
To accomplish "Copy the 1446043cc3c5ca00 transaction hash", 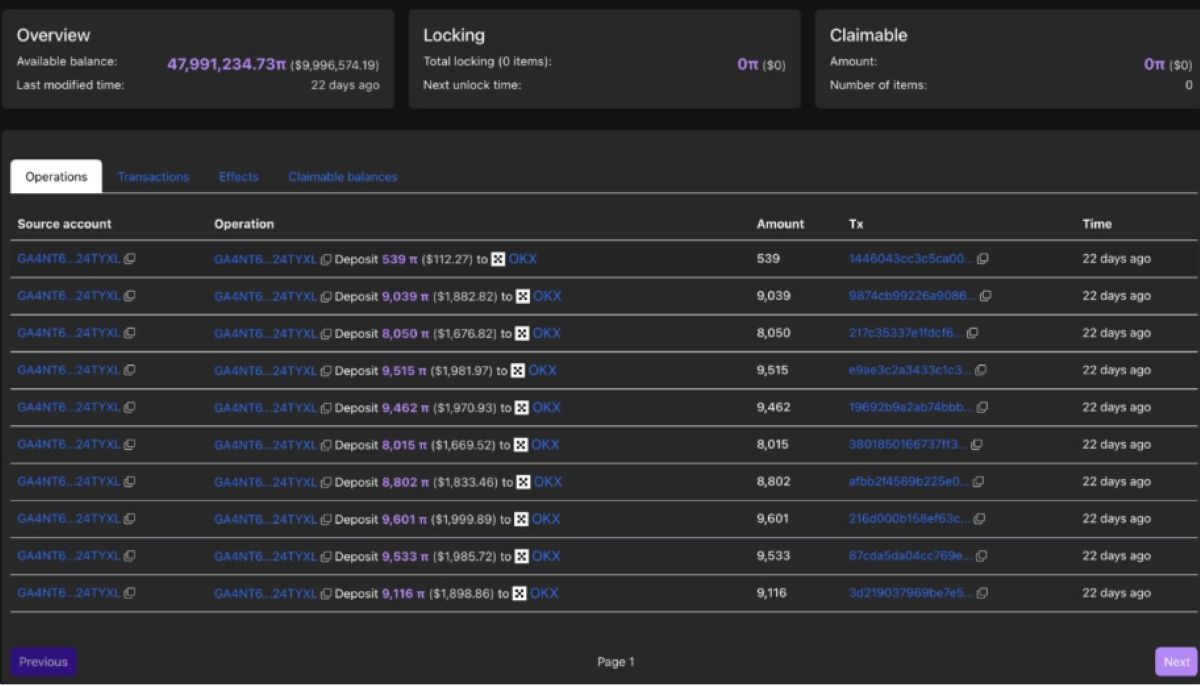I will [x=983, y=259].
